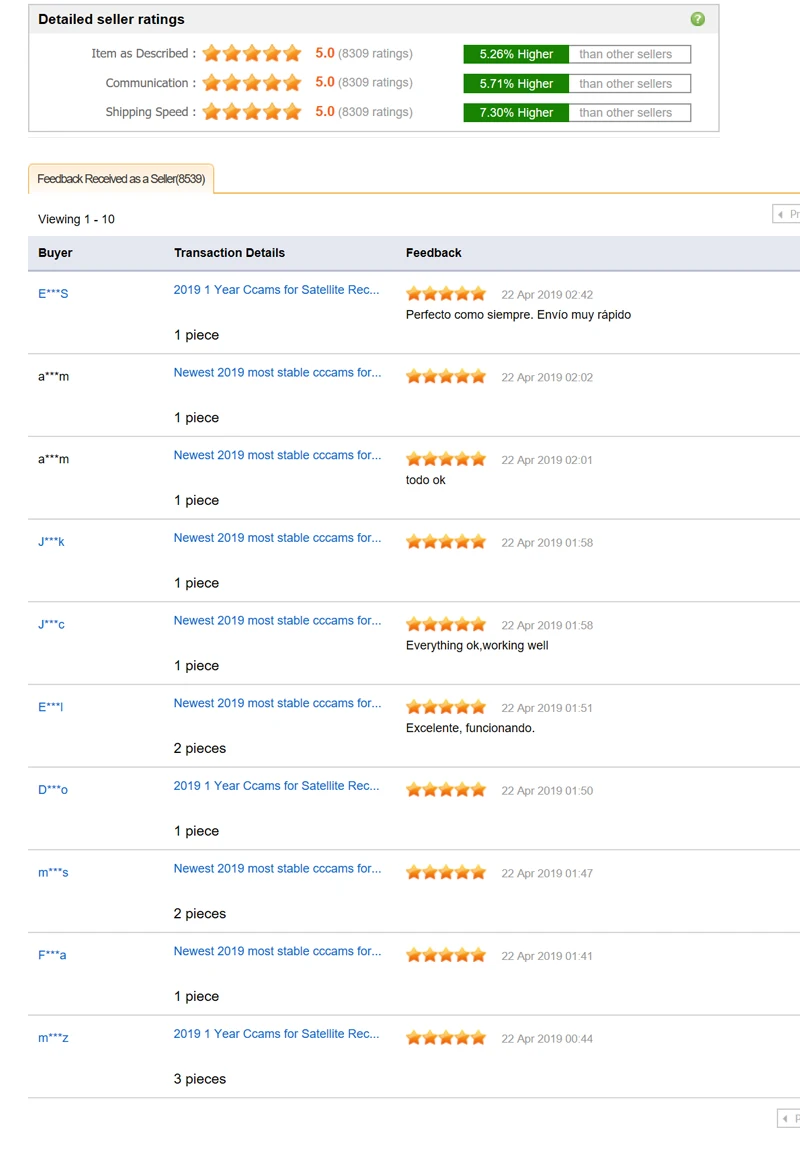800x1149 pixels.
Task: Select the Feedback Received as a Seller tab
Action: 121,179
